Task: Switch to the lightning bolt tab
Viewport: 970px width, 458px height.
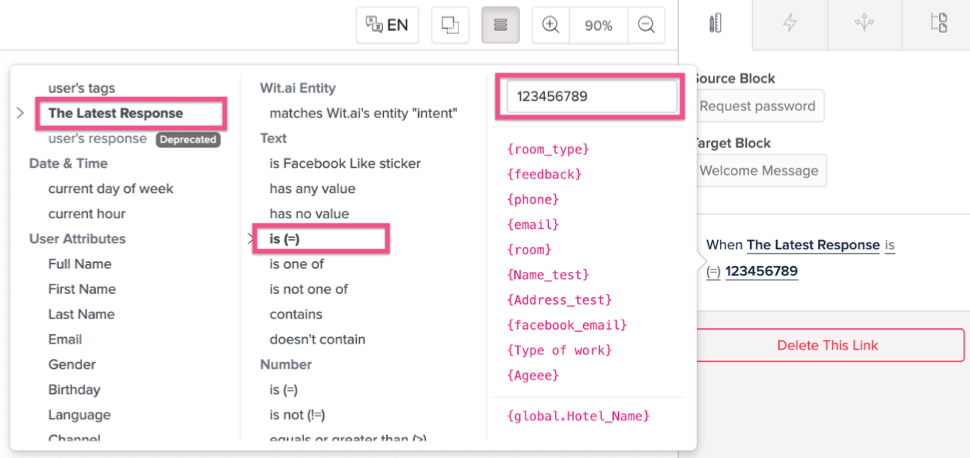Action: pyautogui.click(x=790, y=24)
